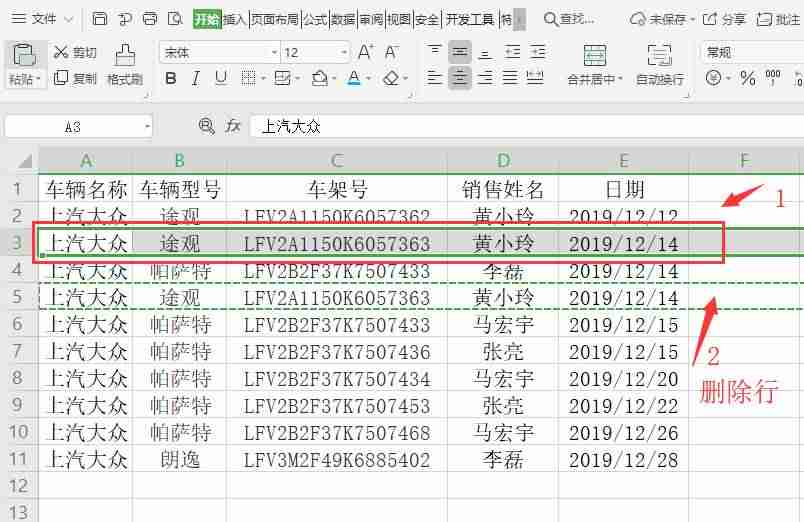804x522 pixels.
Task: Open the font name dropdown 宋体
Action: (x=274, y=52)
